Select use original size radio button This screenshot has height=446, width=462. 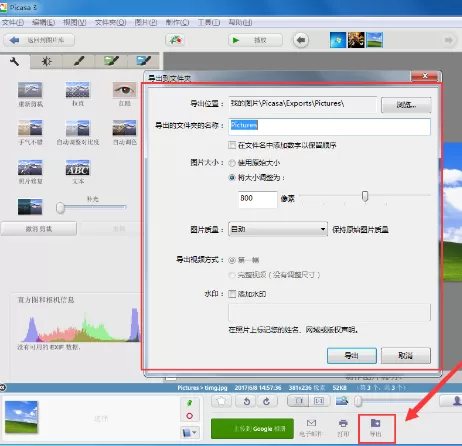point(232,163)
